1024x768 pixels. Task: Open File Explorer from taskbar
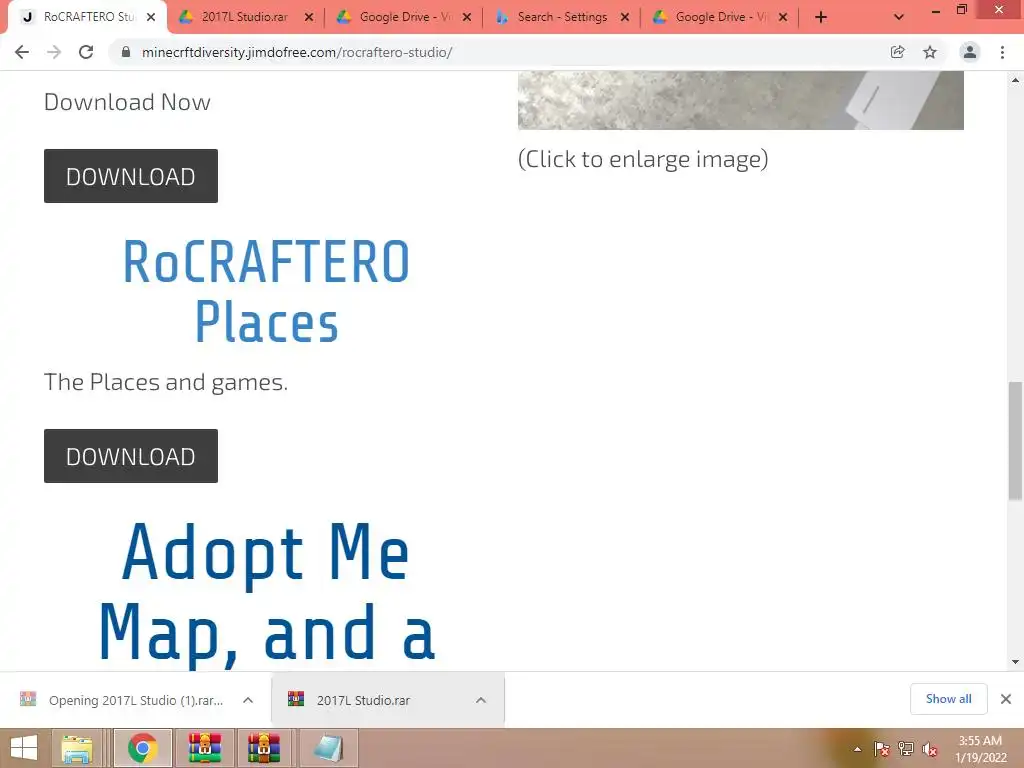(77, 748)
